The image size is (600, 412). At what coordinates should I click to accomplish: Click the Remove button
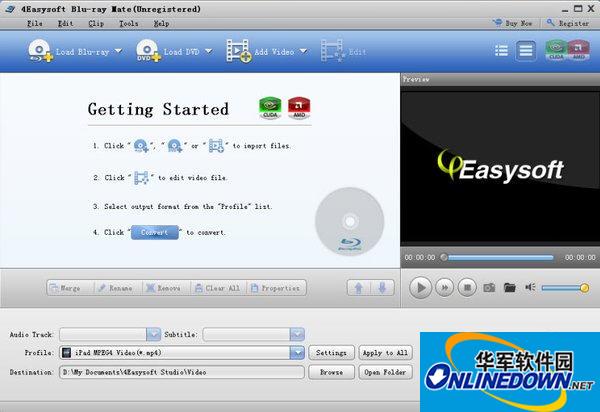coord(166,288)
